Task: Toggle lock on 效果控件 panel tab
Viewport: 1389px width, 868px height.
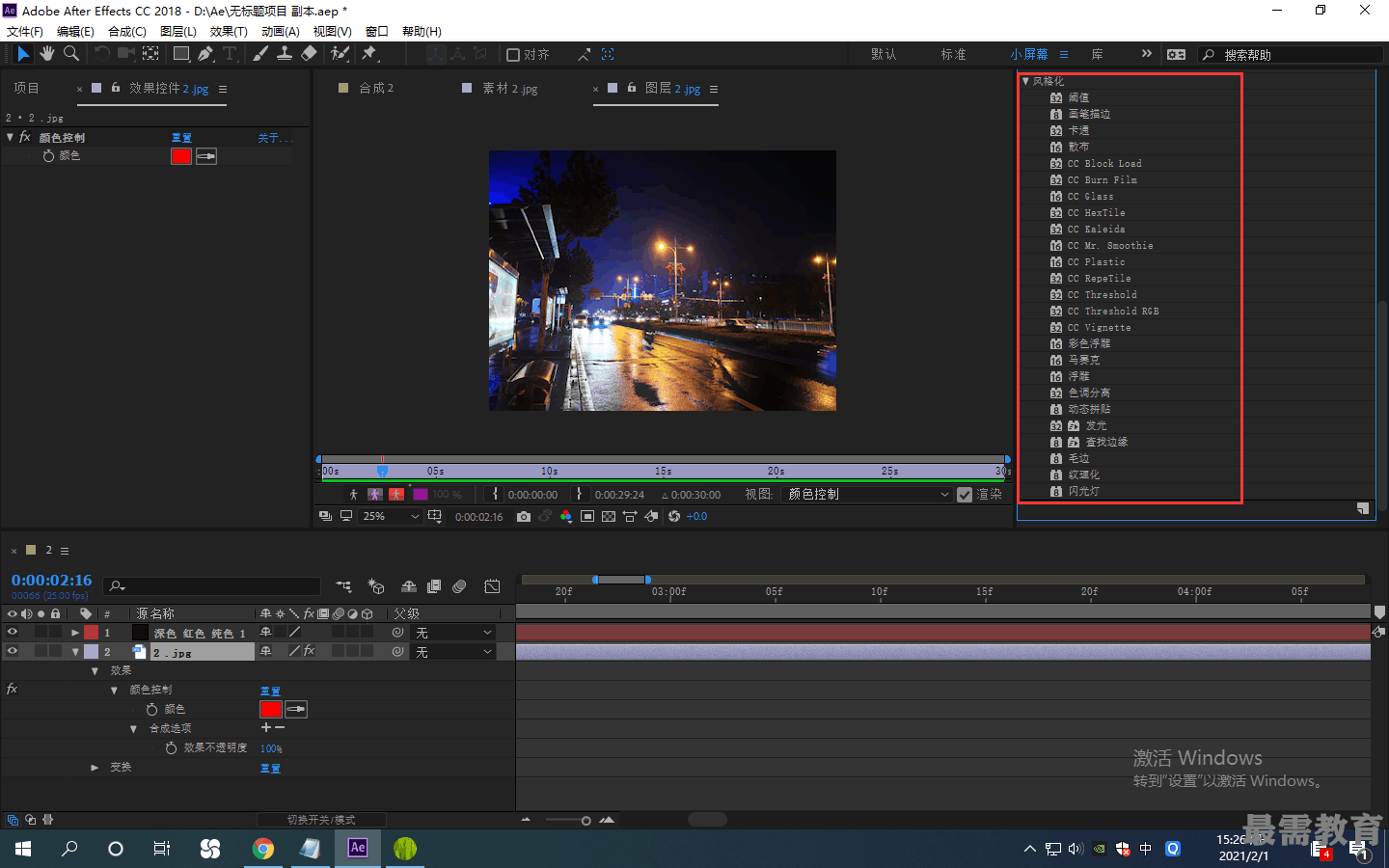Action: (116, 88)
